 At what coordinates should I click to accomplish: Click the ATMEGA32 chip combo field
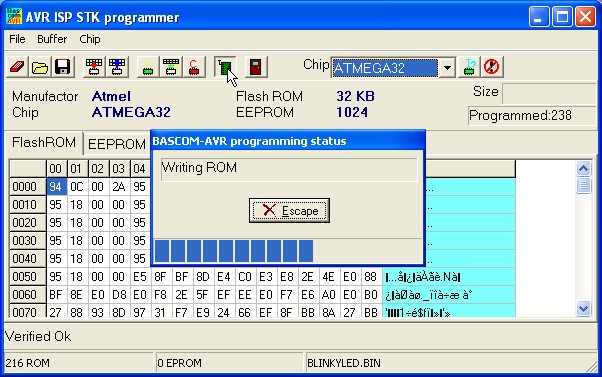pyautogui.click(x=385, y=68)
